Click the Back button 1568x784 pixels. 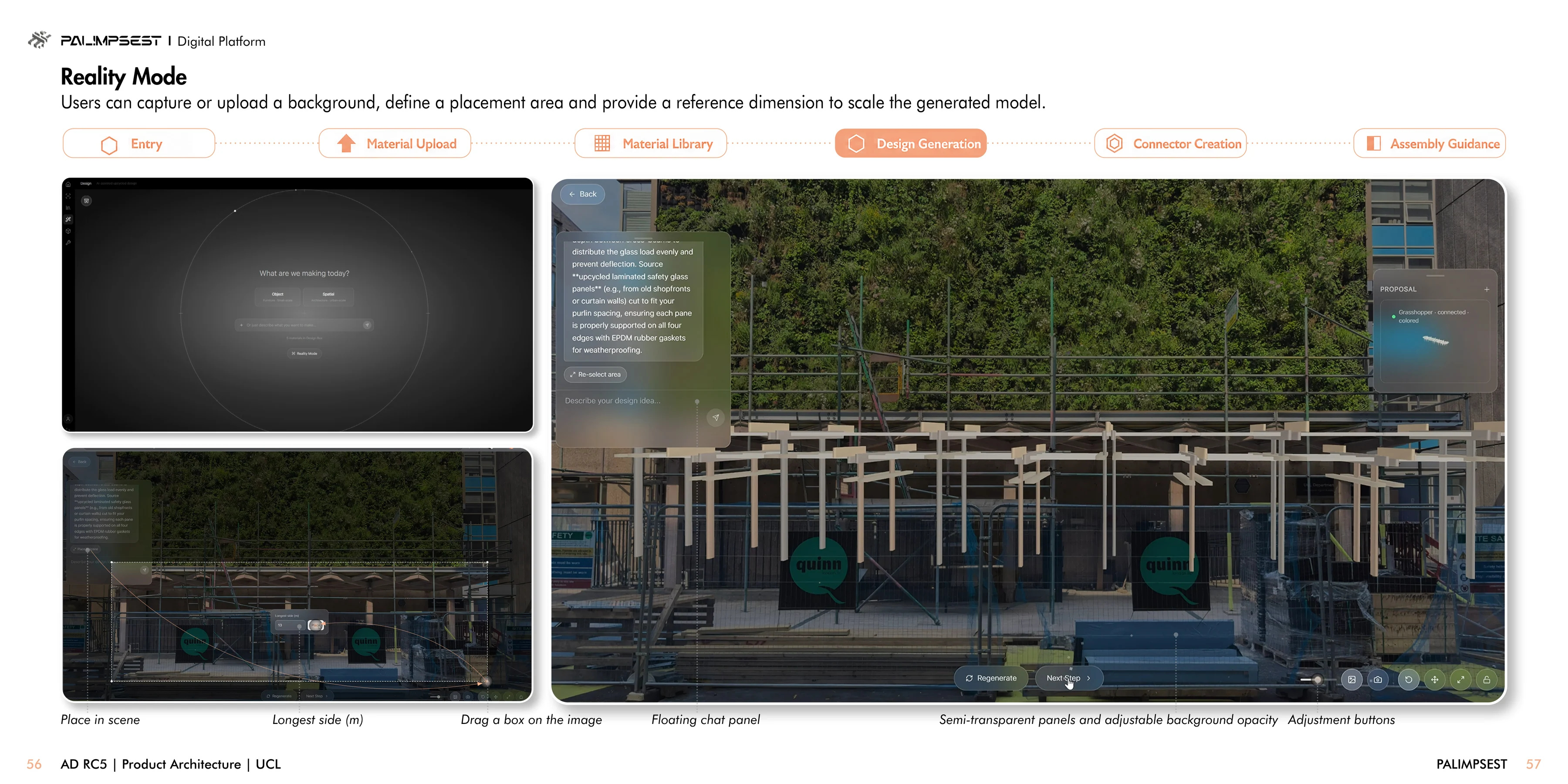582,194
